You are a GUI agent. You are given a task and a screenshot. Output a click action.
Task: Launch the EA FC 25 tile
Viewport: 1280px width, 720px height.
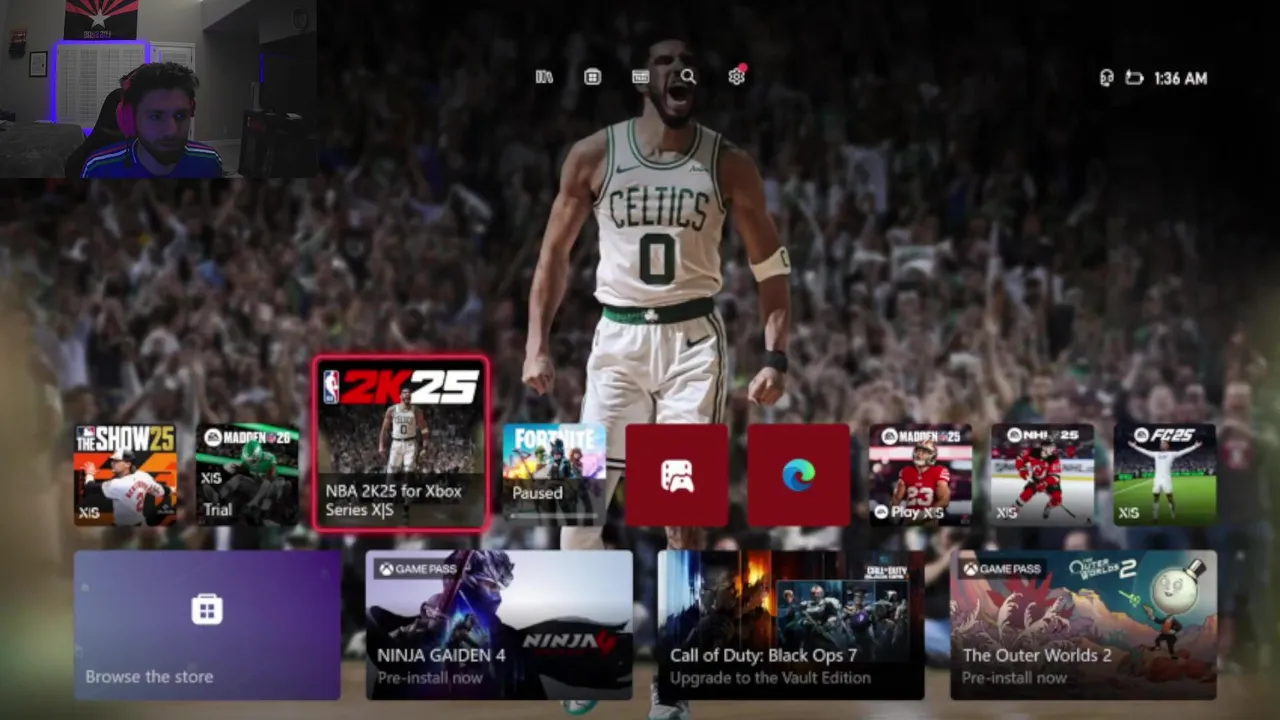1165,475
